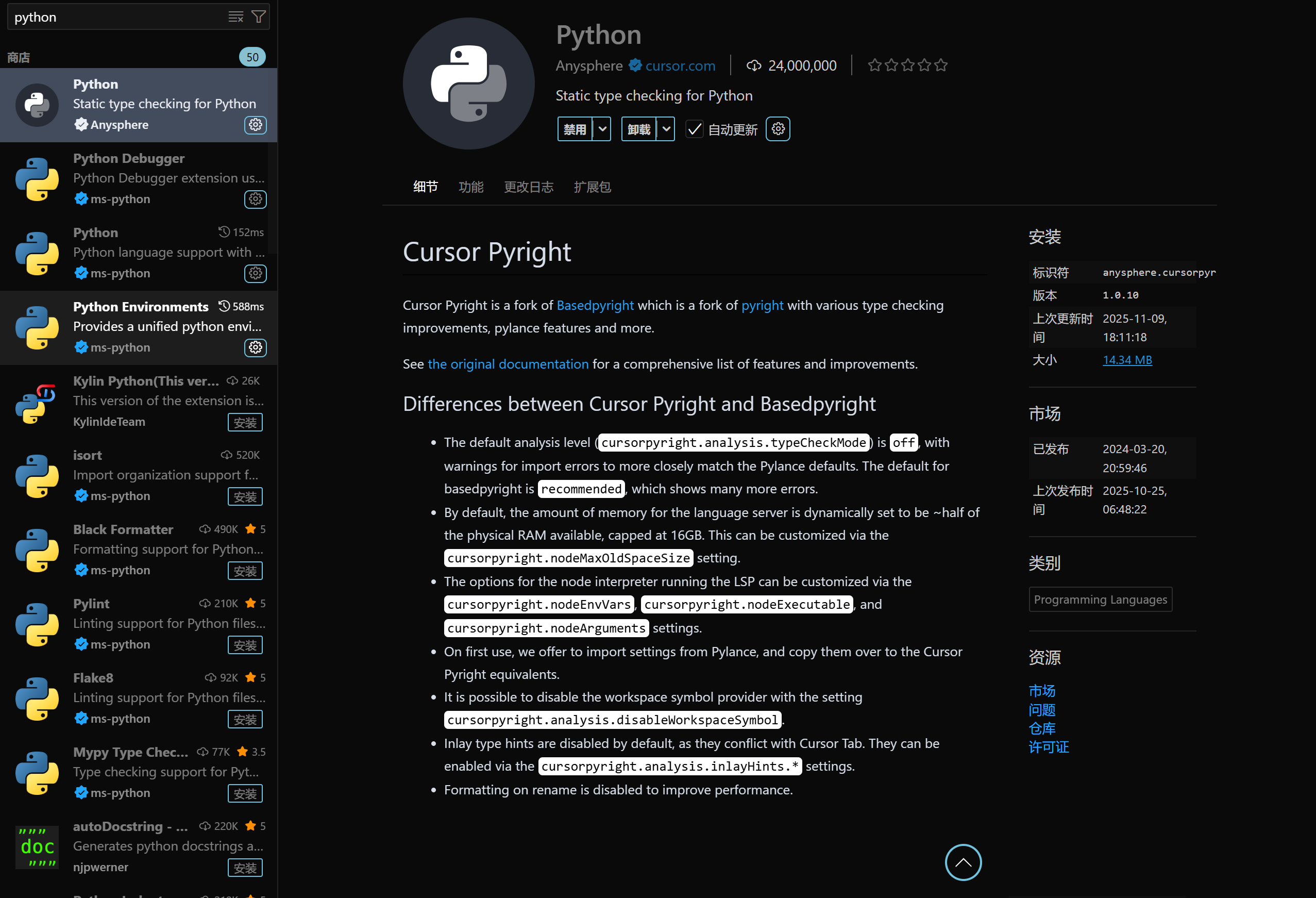Open the Basedpyright link

(x=595, y=305)
